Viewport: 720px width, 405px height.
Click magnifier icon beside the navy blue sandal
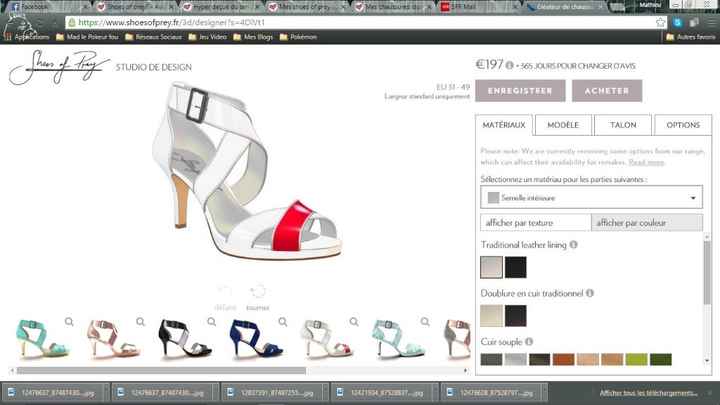284,322
